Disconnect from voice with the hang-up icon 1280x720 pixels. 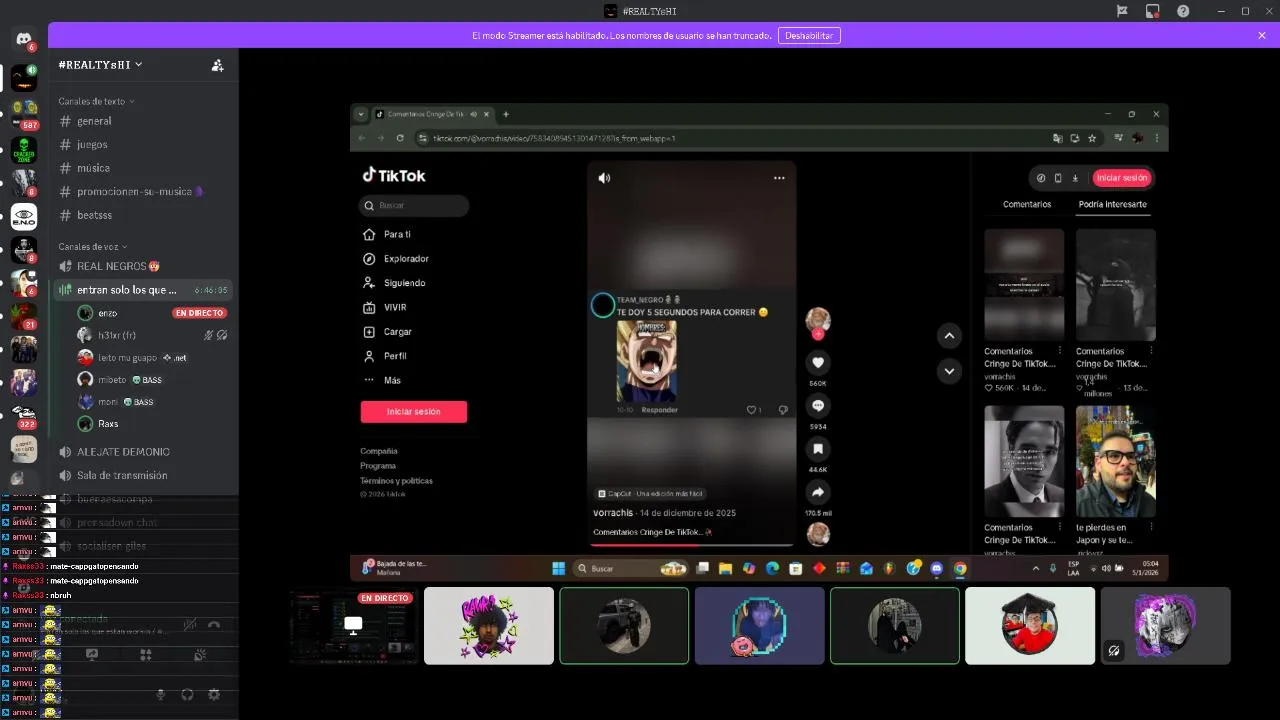click(213, 625)
